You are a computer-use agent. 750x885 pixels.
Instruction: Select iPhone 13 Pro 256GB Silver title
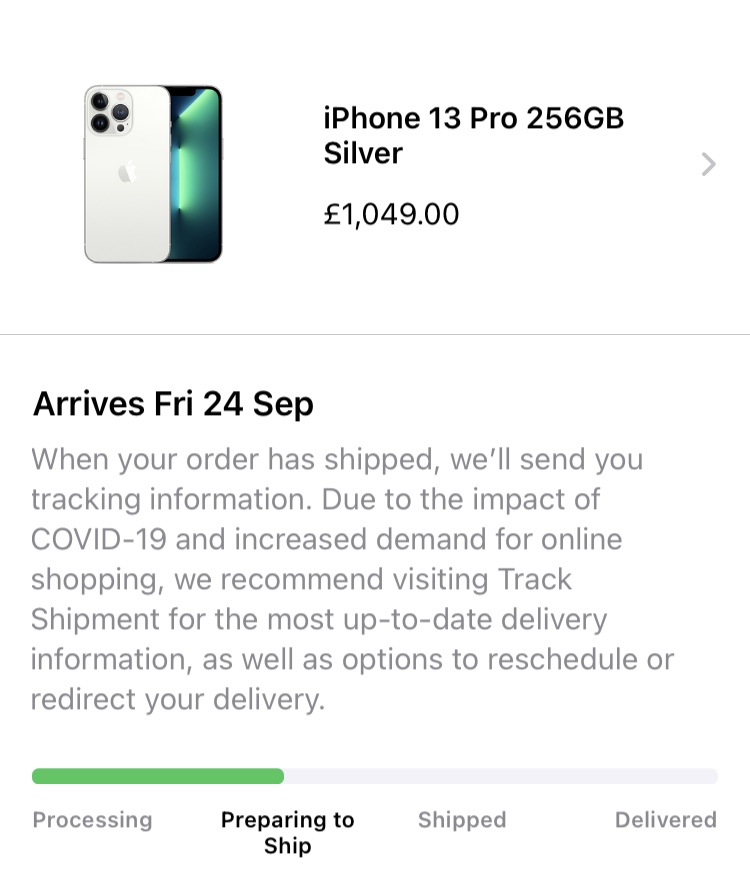click(x=473, y=135)
